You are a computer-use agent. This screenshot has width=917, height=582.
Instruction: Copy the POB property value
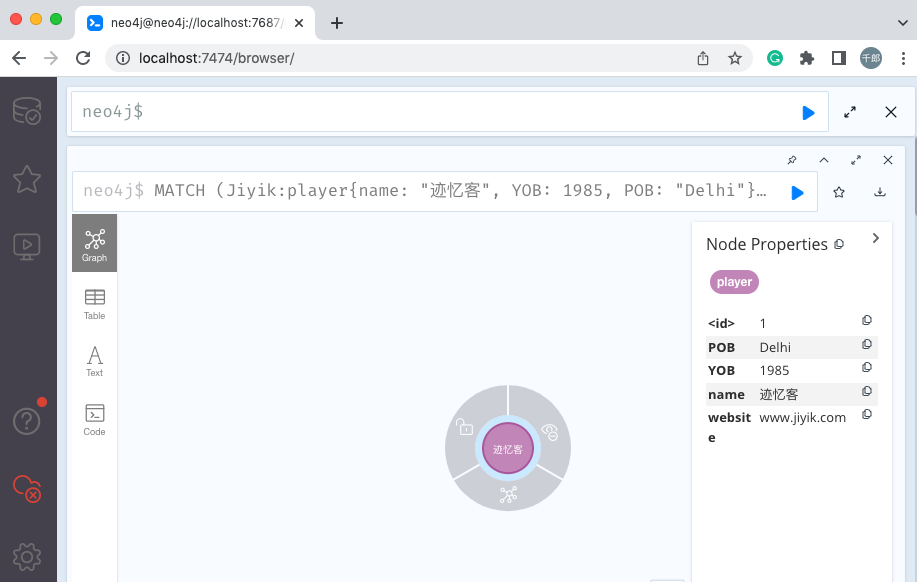pos(867,344)
